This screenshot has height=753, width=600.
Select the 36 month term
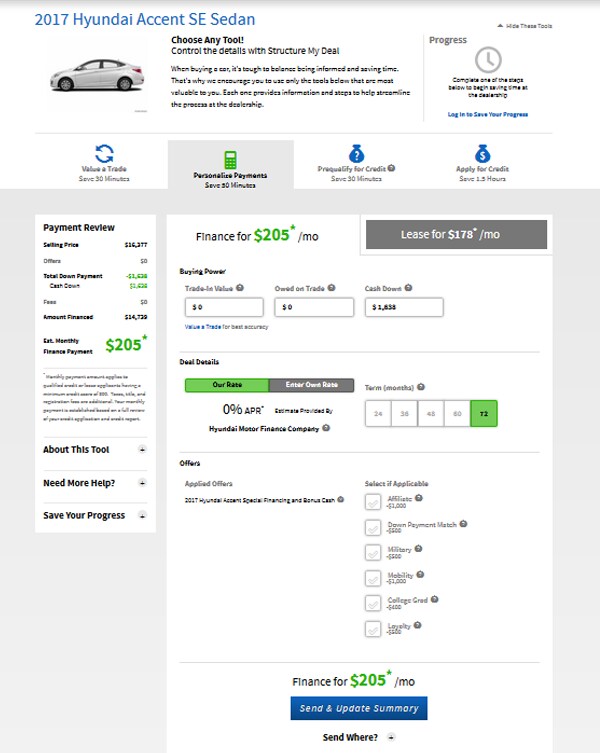(404, 413)
